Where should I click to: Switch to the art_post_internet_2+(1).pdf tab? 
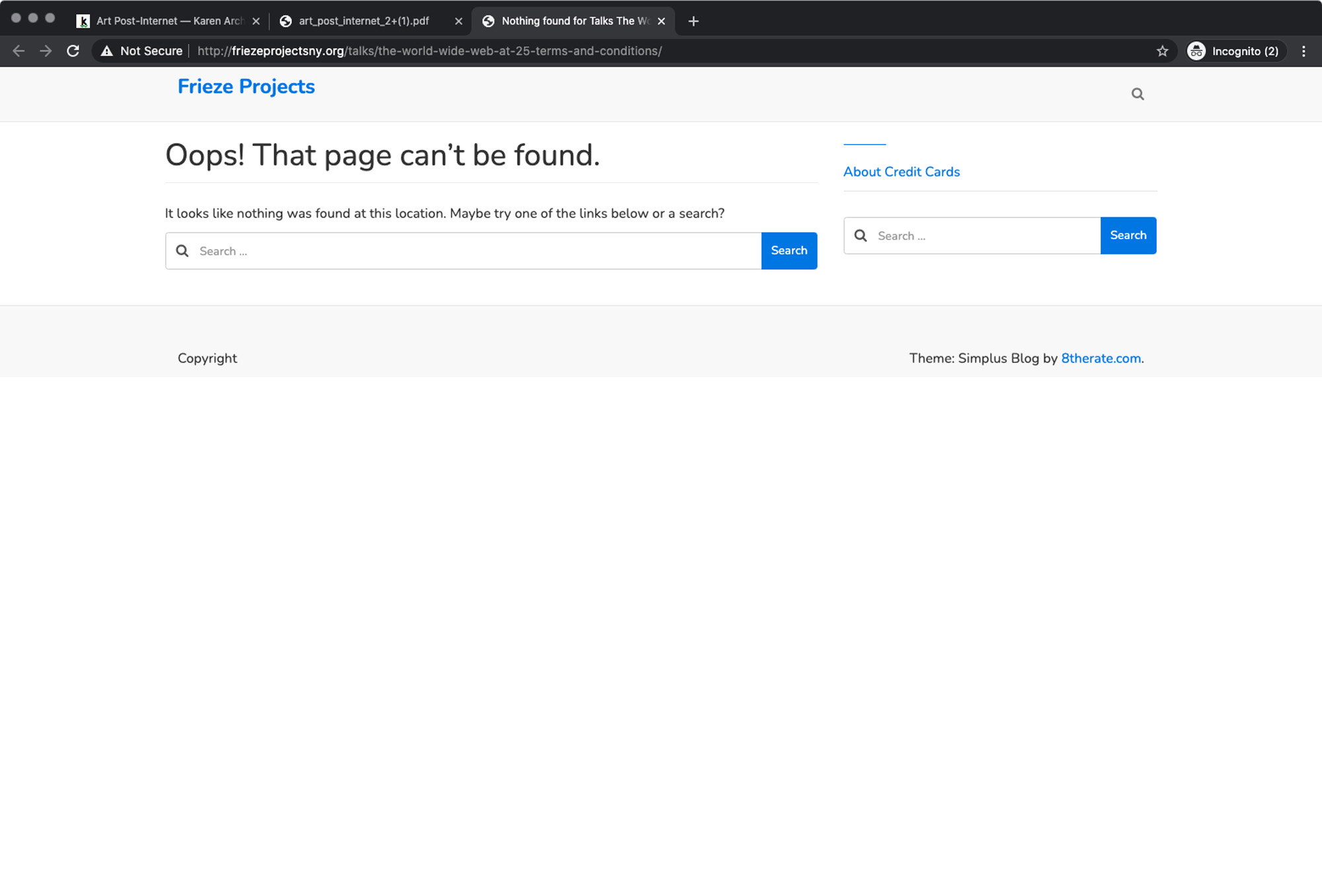coord(364,21)
